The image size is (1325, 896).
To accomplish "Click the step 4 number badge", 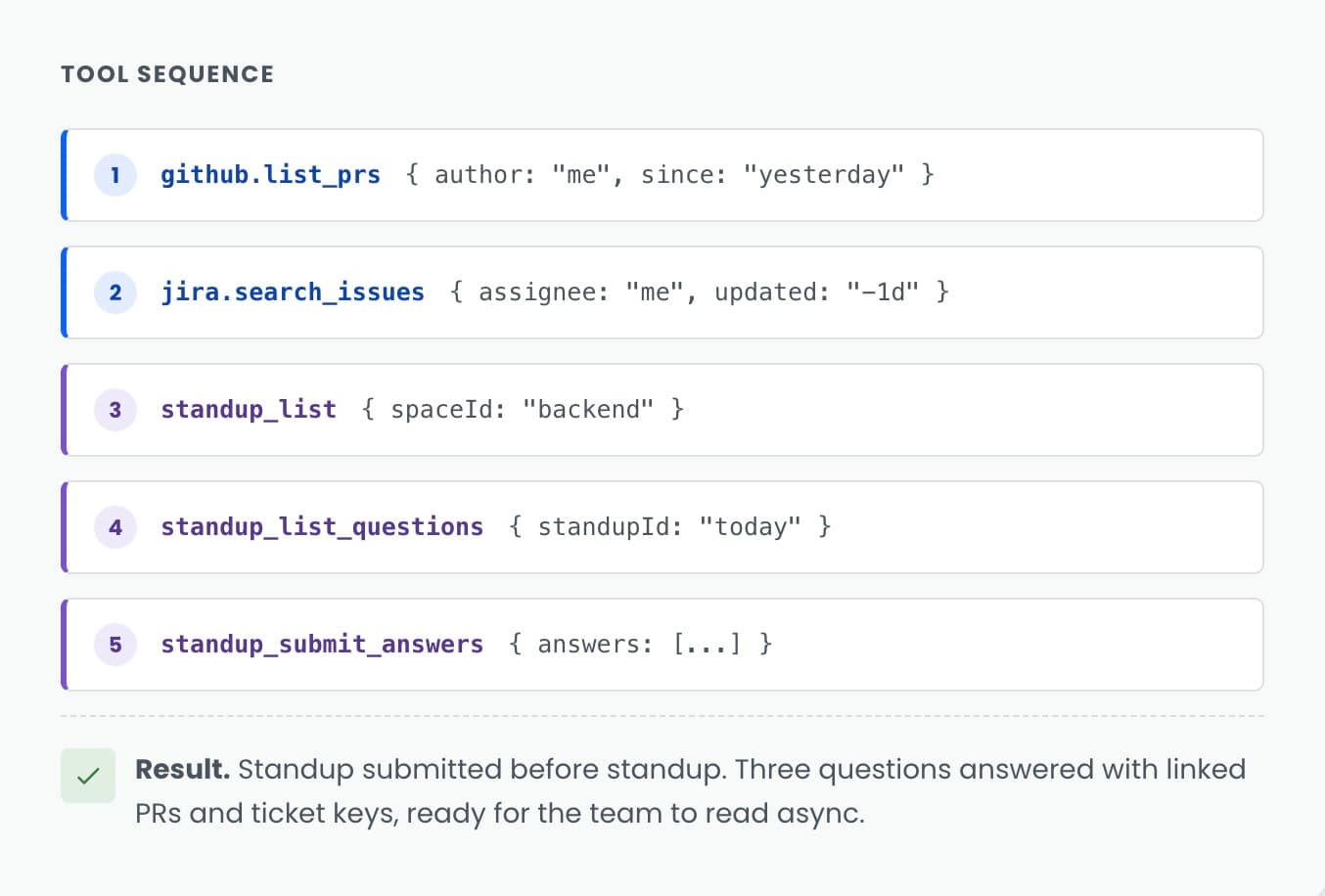I will pos(115,527).
